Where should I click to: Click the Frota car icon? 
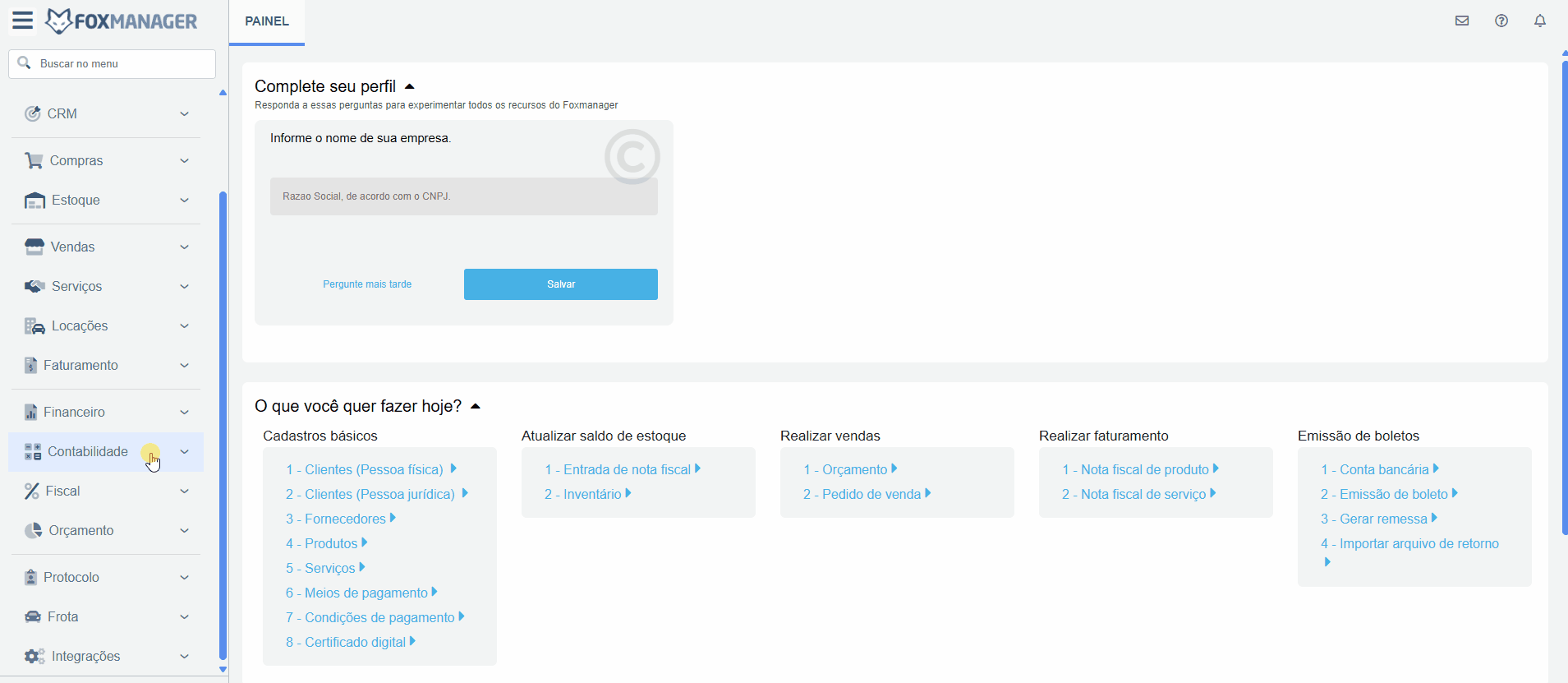[33, 616]
